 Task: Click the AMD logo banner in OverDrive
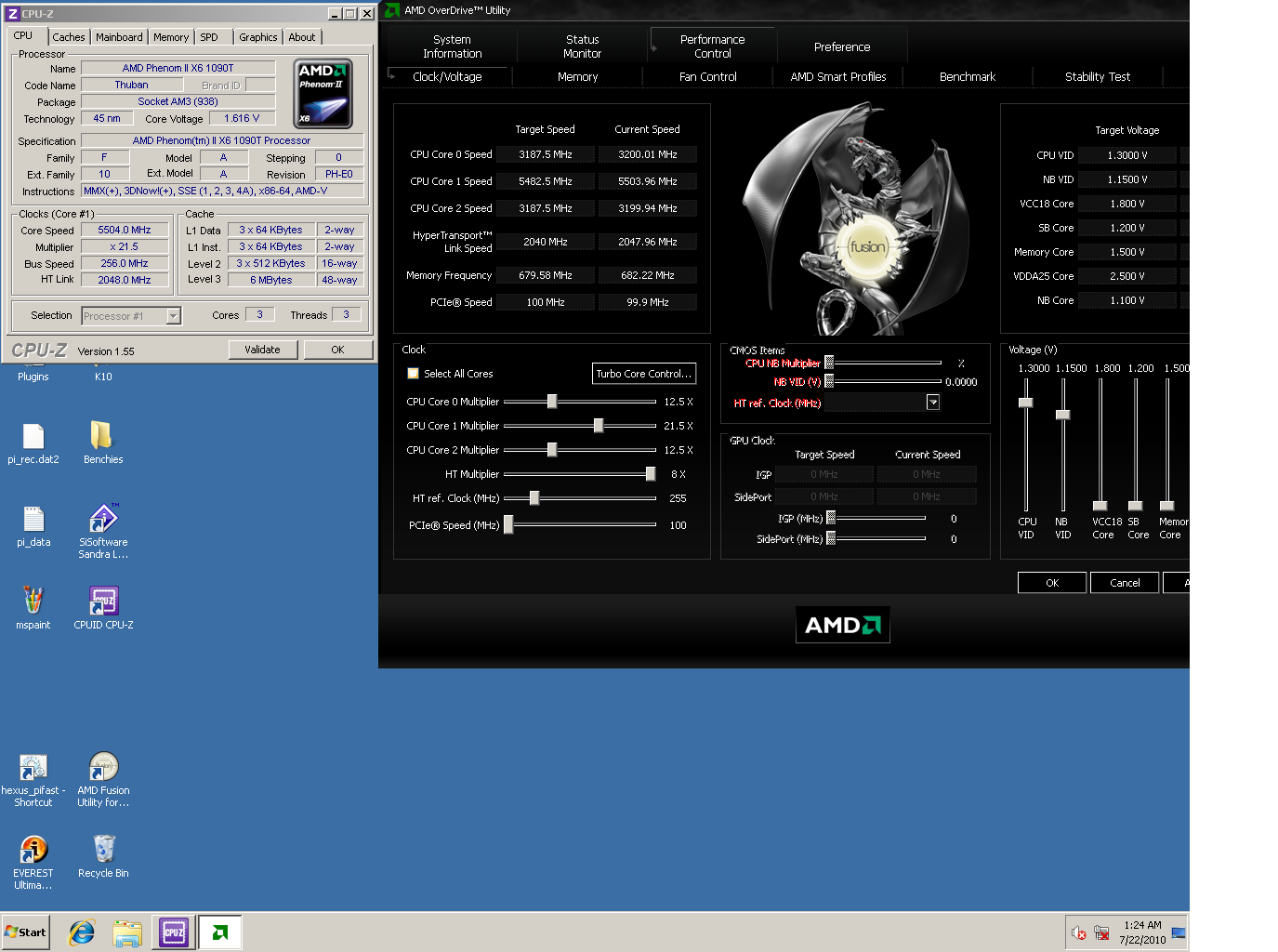[x=843, y=625]
